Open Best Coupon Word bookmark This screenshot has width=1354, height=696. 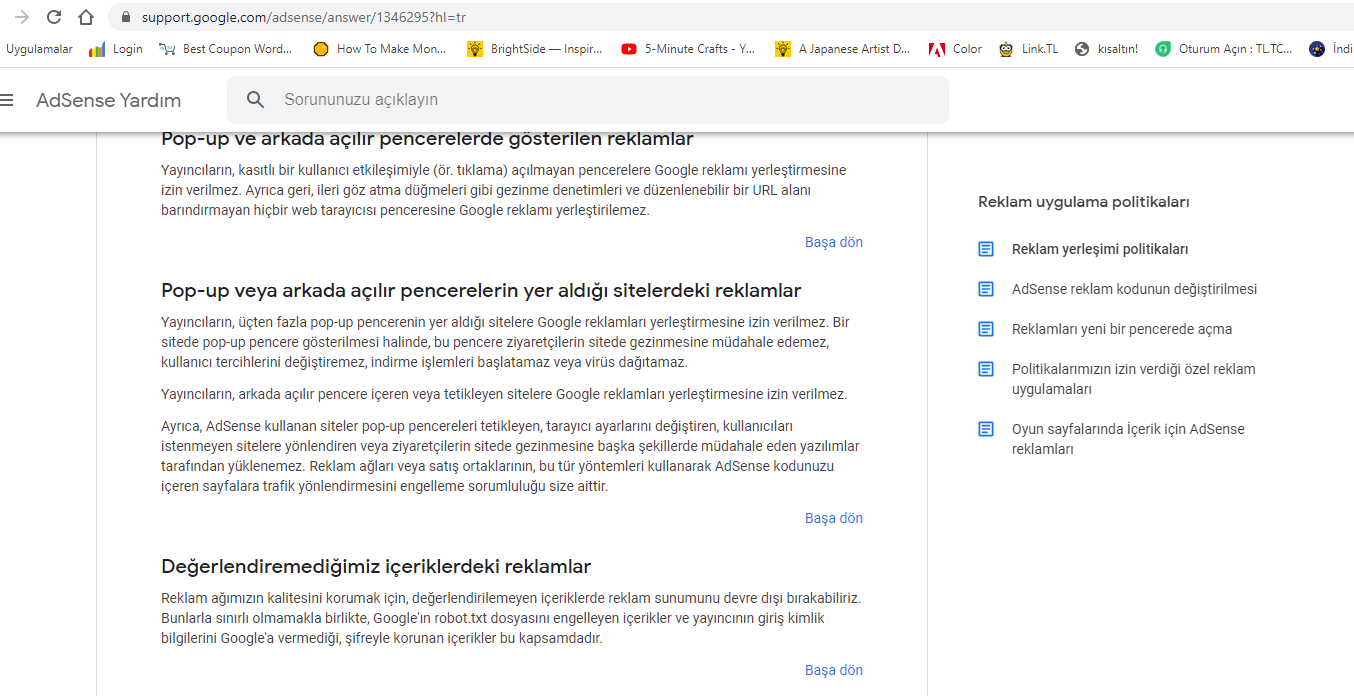pyautogui.click(x=226, y=49)
